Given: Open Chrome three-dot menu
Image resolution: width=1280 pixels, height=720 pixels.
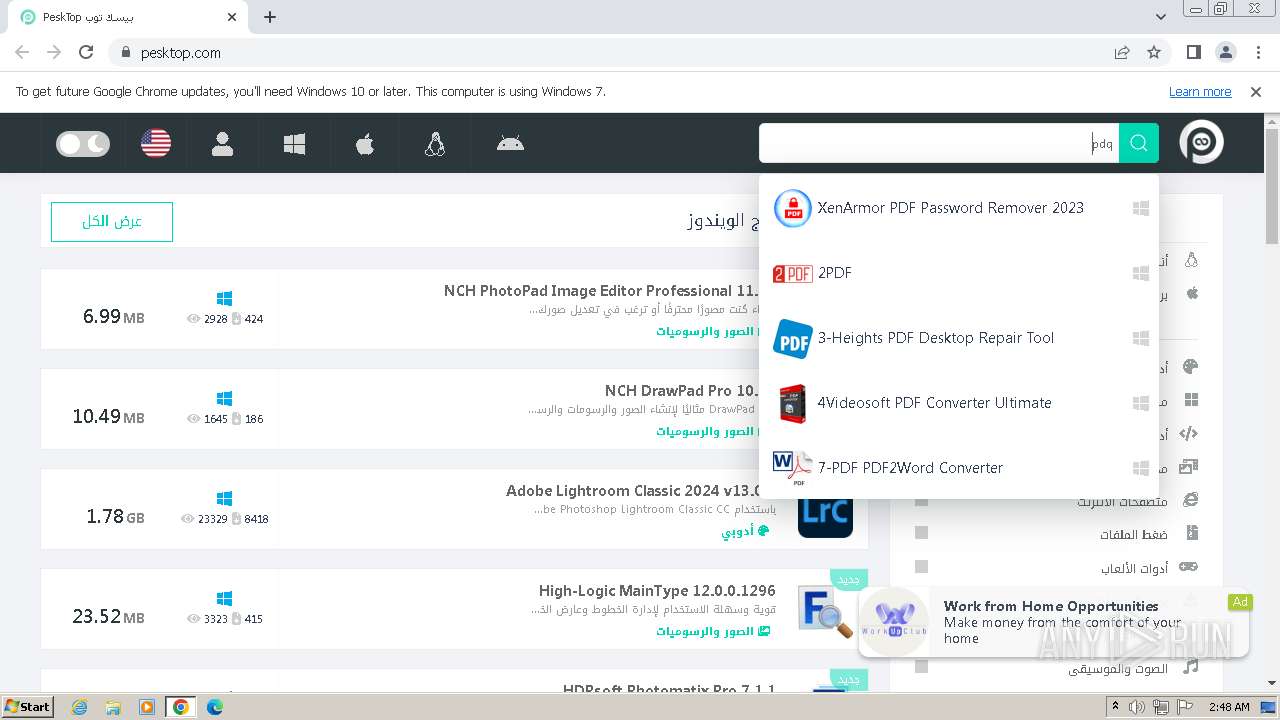Looking at the screenshot, I should [x=1257, y=53].
